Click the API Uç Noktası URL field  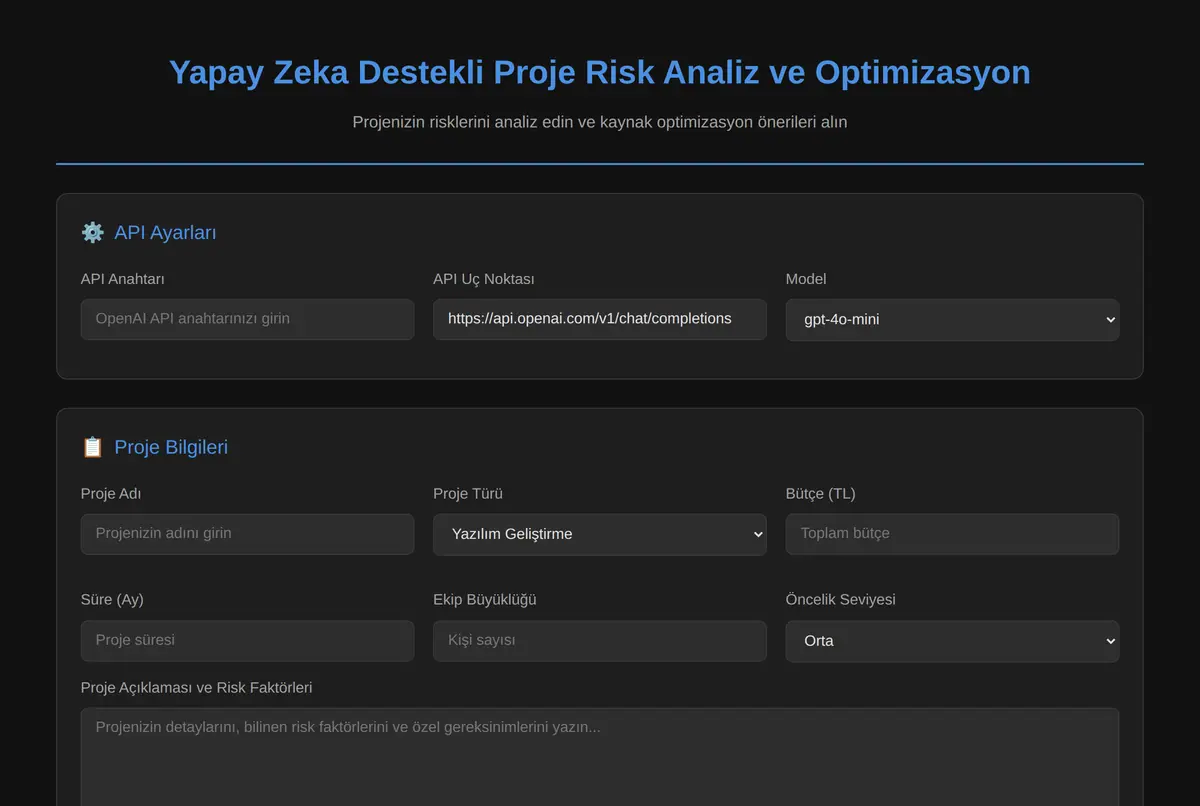(600, 319)
